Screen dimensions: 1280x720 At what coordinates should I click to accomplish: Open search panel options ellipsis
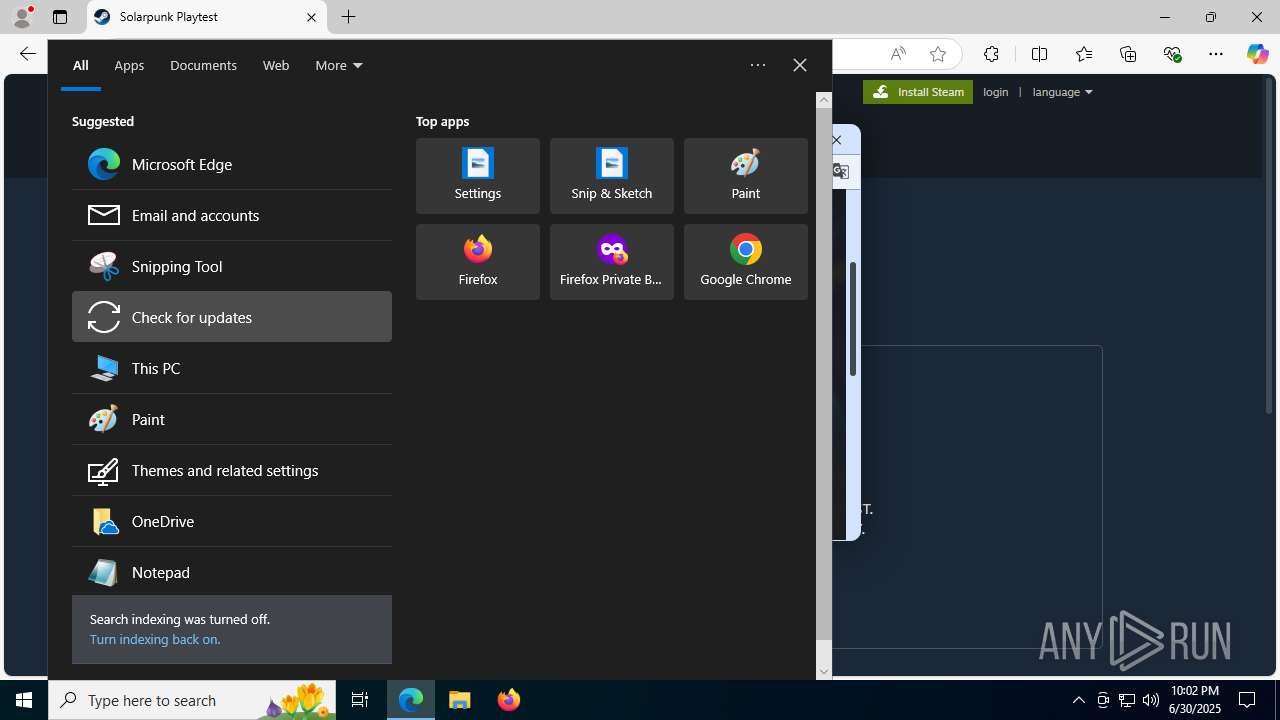coord(758,65)
